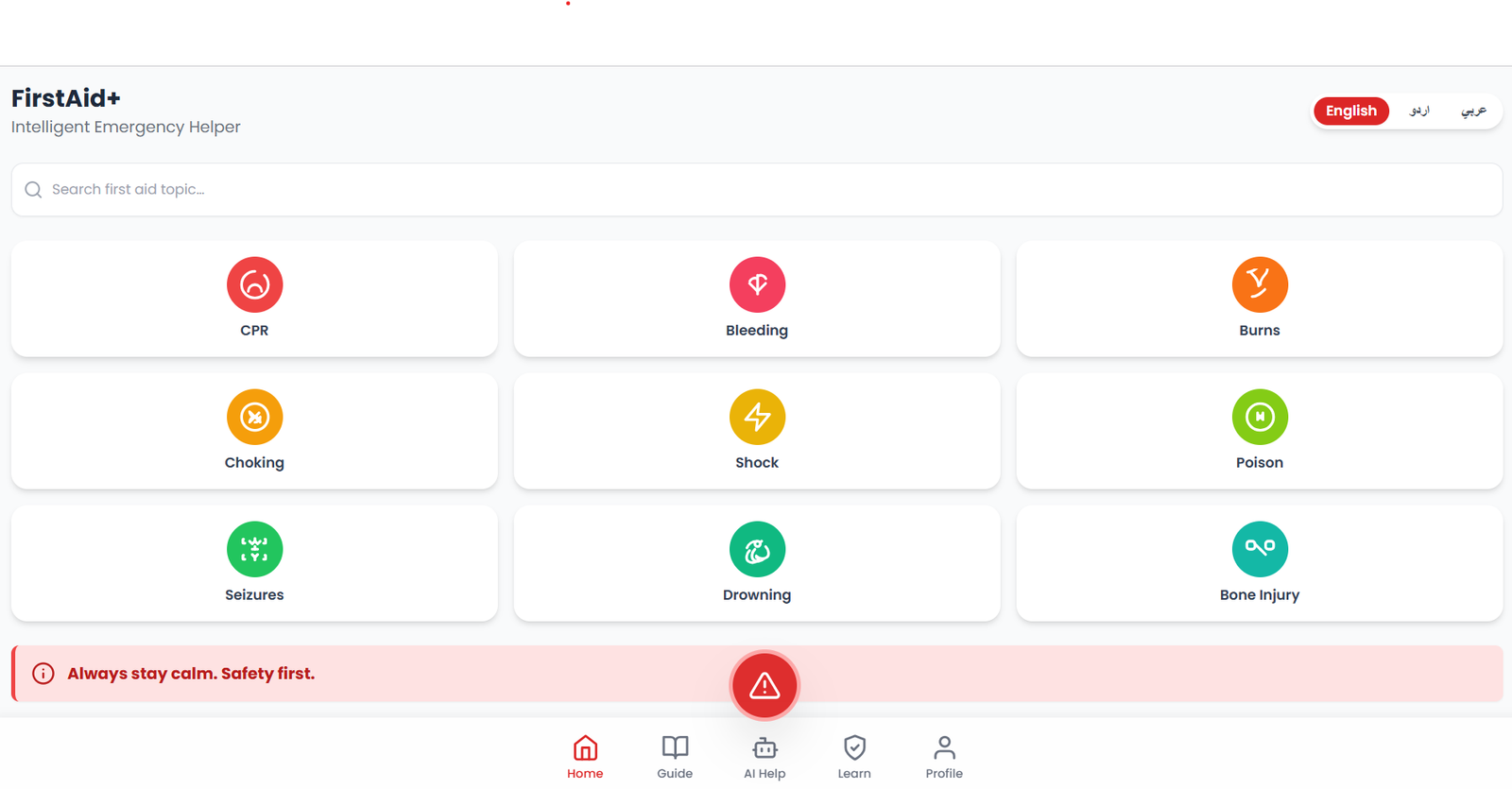Switch to the Learn tab
The image size is (1512, 789).
pyautogui.click(x=854, y=757)
